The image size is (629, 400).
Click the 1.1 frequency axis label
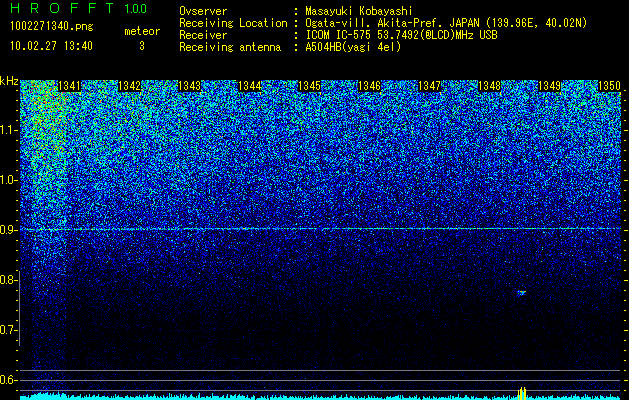point(8,130)
